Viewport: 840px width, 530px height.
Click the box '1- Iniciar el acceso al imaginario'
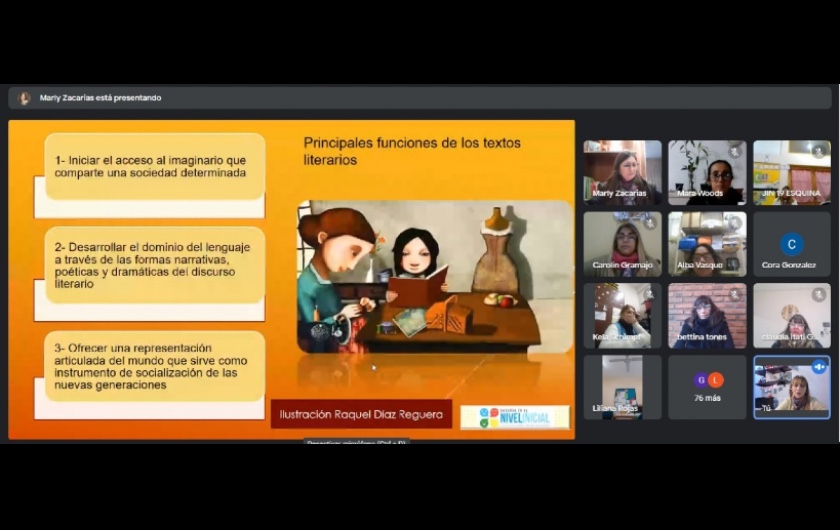click(x=155, y=167)
